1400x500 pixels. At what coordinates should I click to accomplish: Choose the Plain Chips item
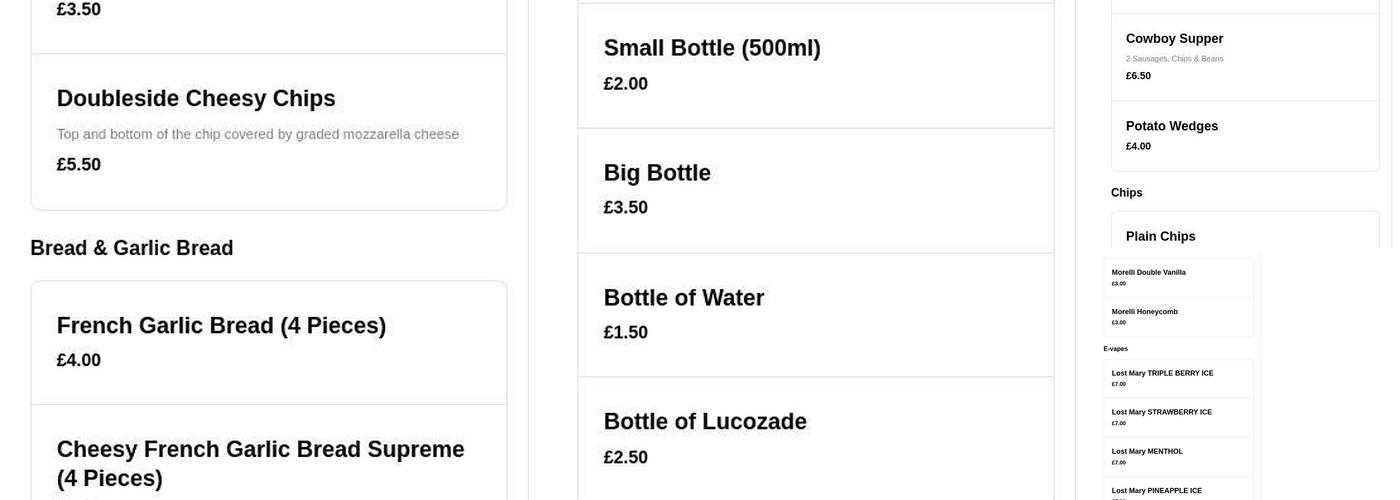tap(1244, 236)
